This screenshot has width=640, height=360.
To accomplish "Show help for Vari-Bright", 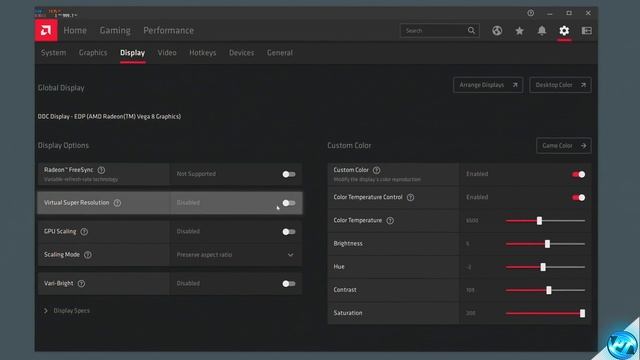I will click(x=81, y=283).
